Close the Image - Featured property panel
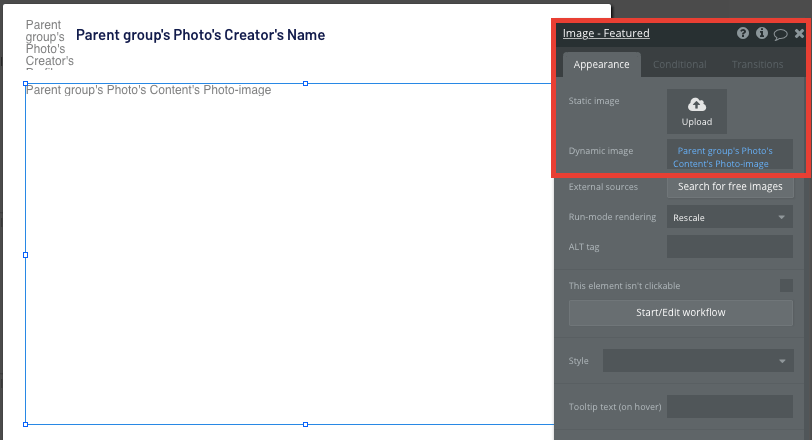 point(799,33)
